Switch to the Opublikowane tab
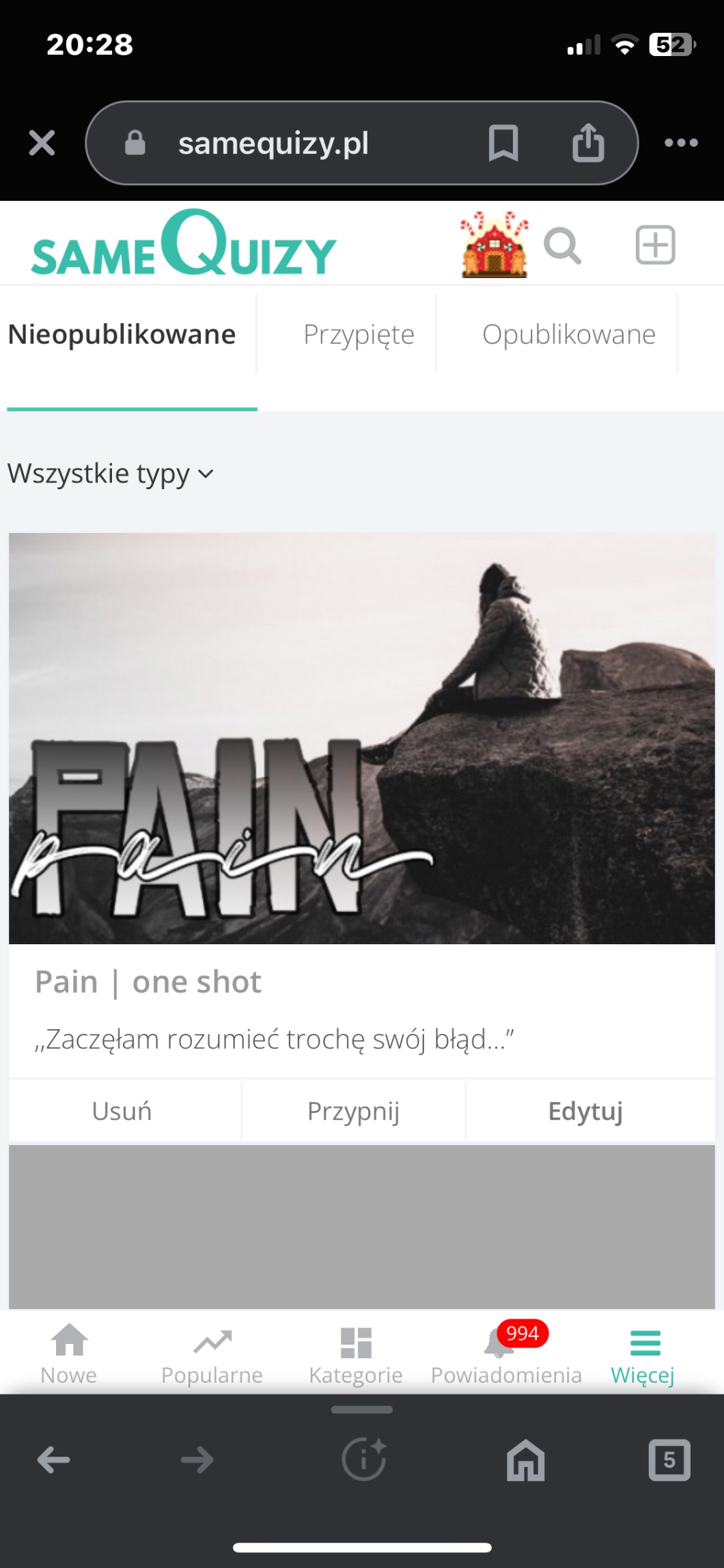Screen dimensions: 724x1568 tap(569, 335)
